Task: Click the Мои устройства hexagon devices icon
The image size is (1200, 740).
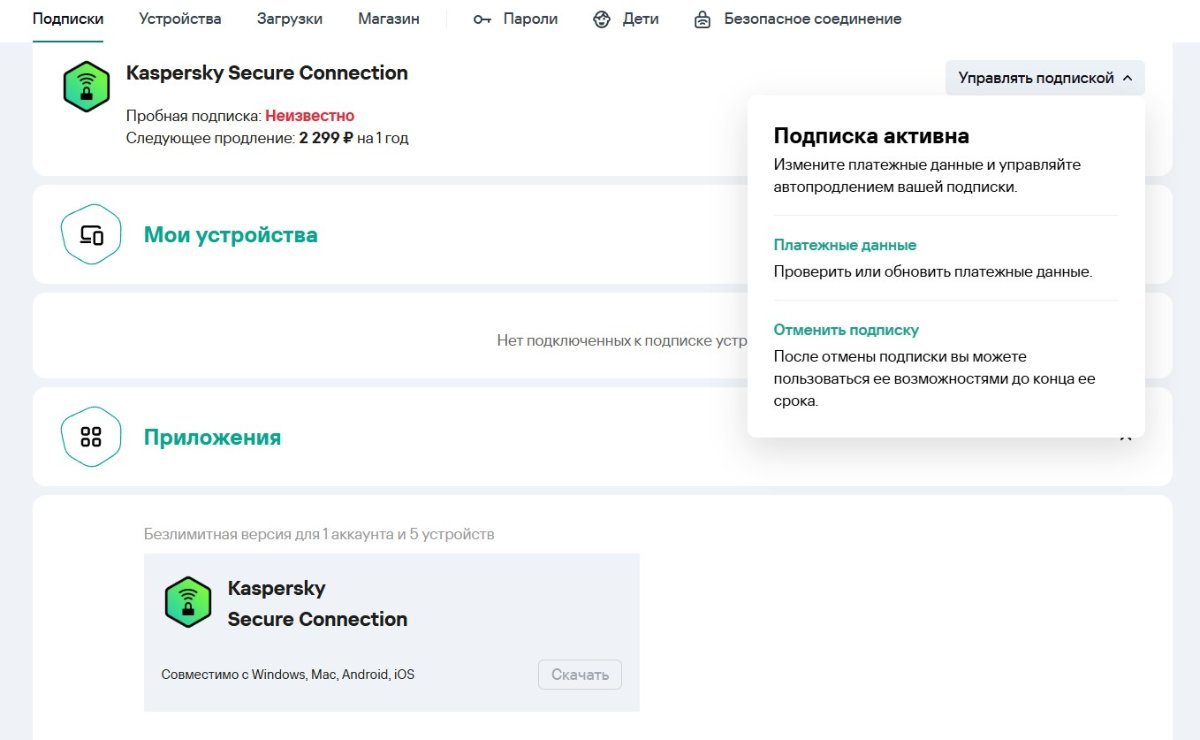Action: tap(91, 235)
